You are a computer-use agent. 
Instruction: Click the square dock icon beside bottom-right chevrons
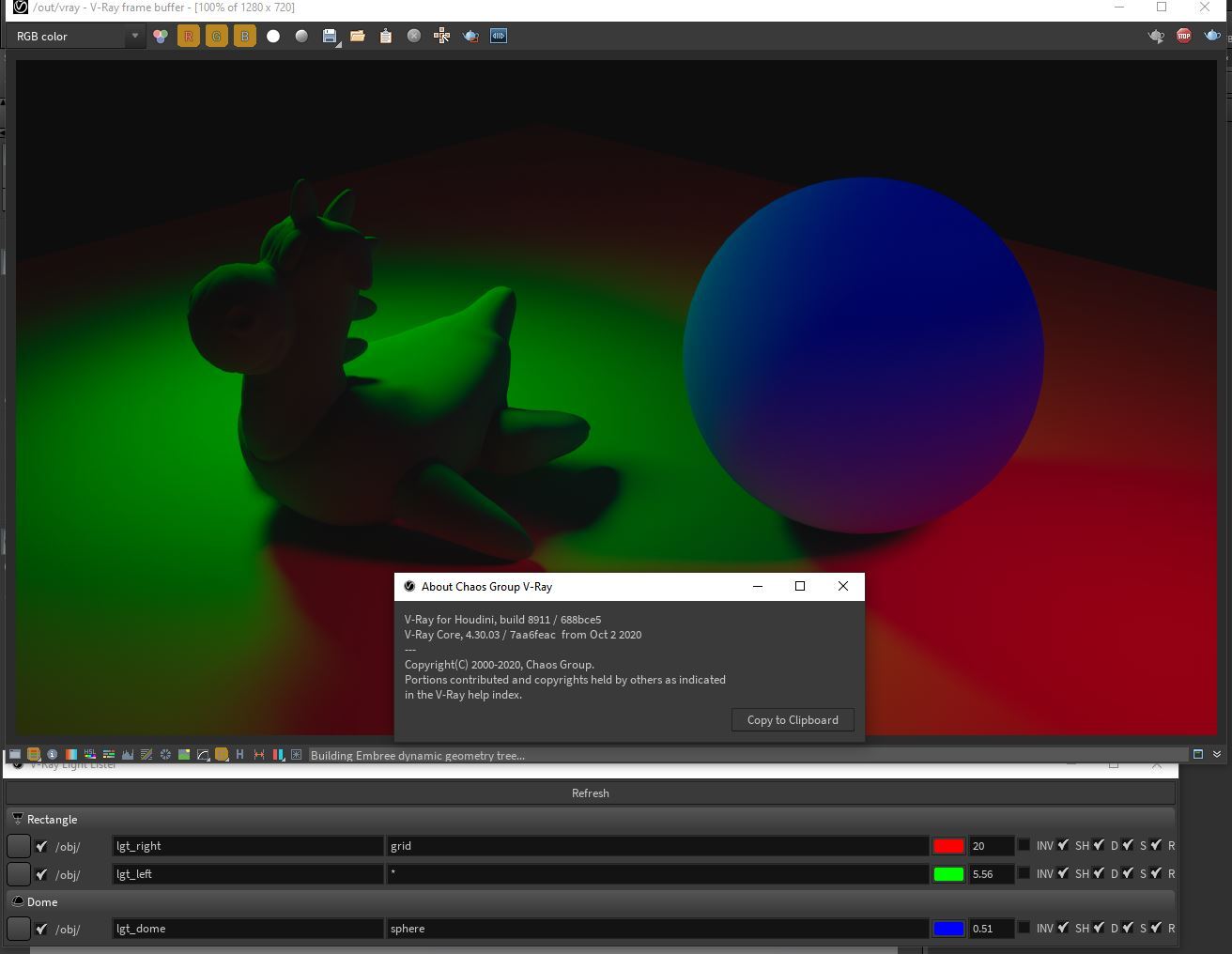[1198, 754]
